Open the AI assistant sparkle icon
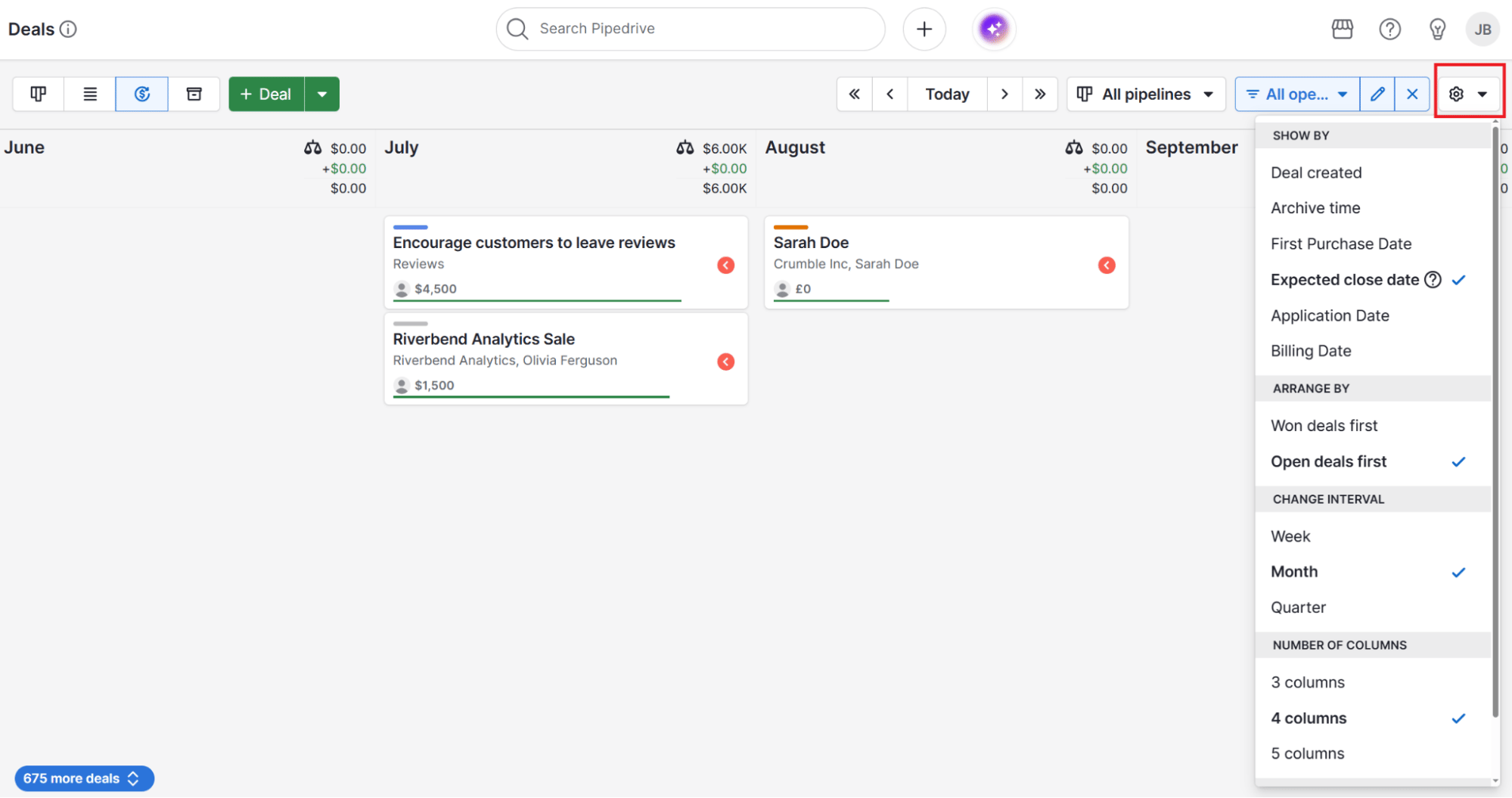Screen dimensions: 1512x798 pyautogui.click(x=993, y=29)
